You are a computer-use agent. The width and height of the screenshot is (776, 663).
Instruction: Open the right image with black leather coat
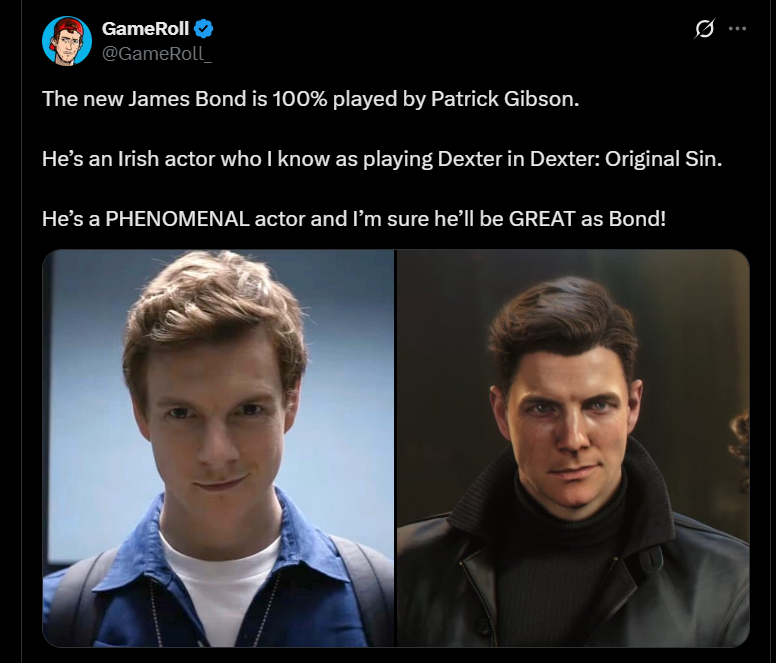(x=573, y=447)
